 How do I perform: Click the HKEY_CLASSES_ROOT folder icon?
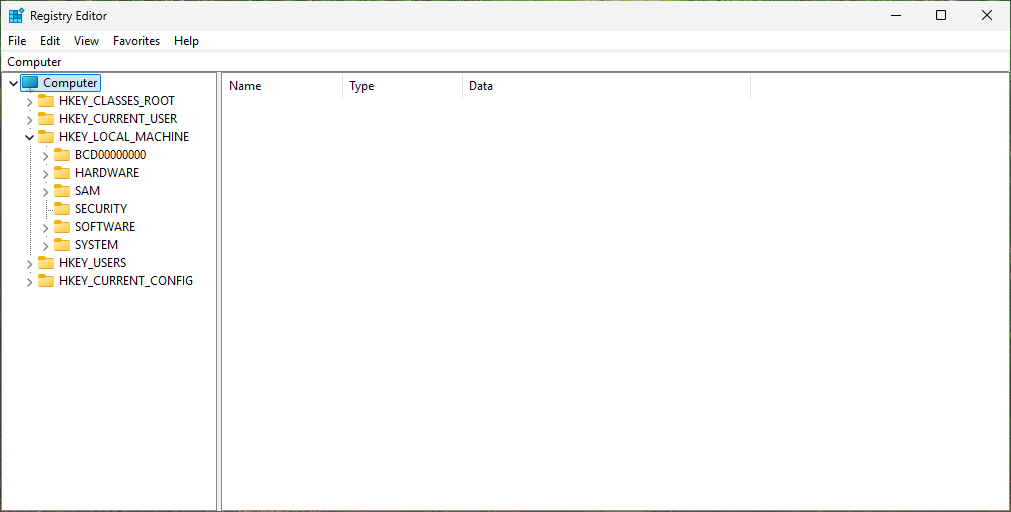coord(46,101)
